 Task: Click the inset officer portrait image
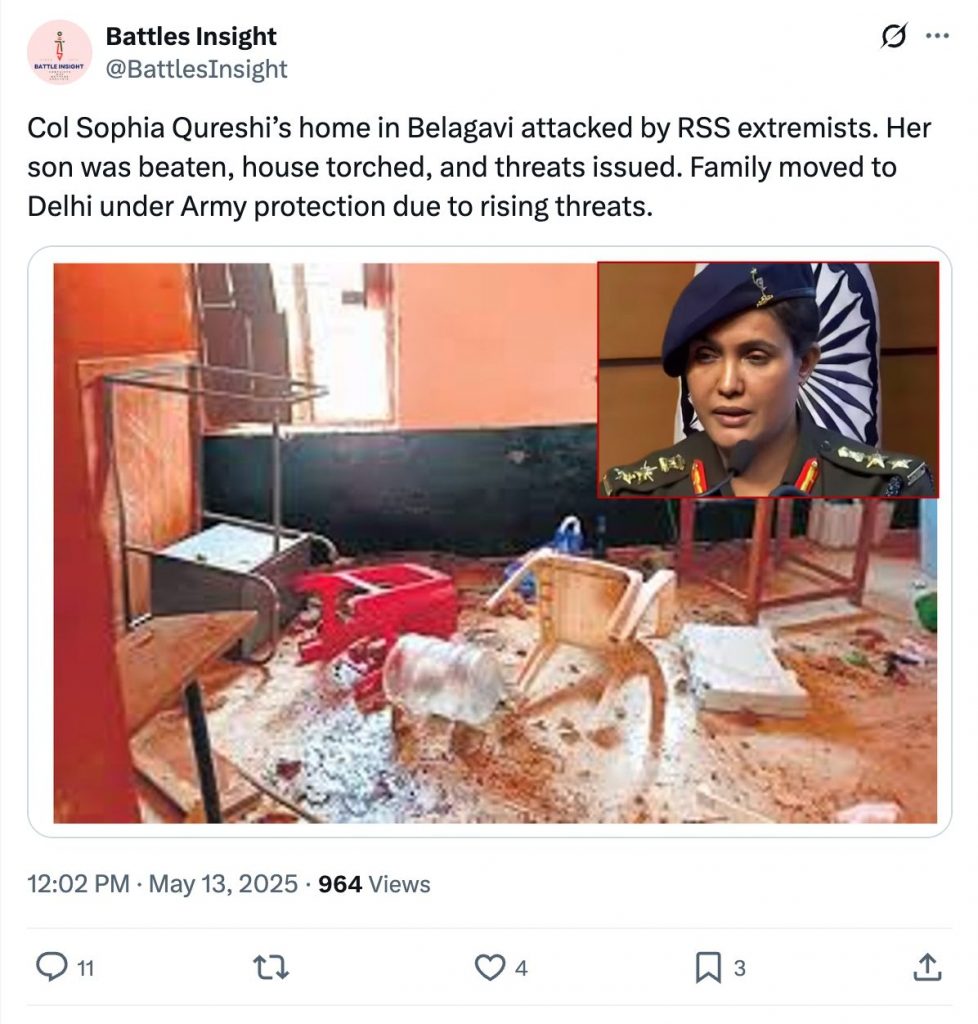click(x=767, y=380)
